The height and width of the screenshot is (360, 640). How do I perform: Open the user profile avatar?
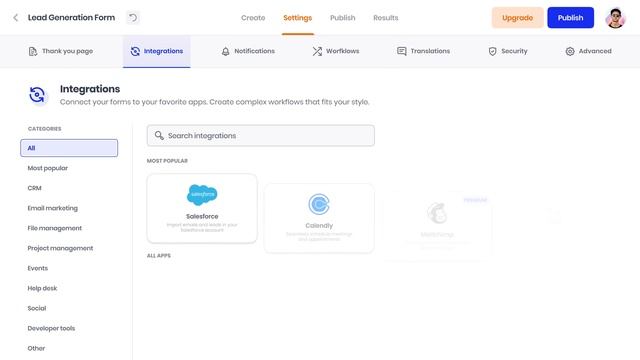616,18
